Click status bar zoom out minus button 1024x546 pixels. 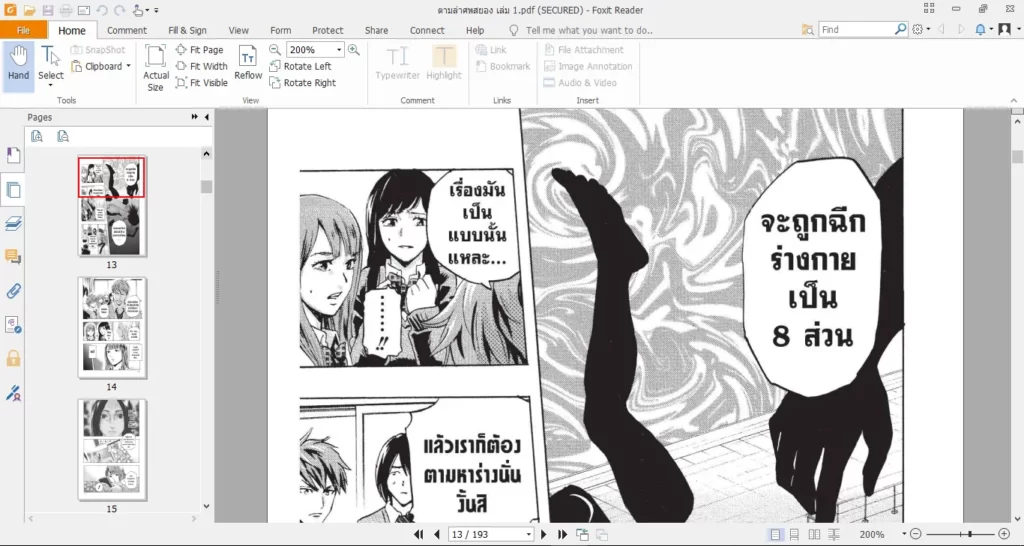pyautogui.click(x=916, y=534)
